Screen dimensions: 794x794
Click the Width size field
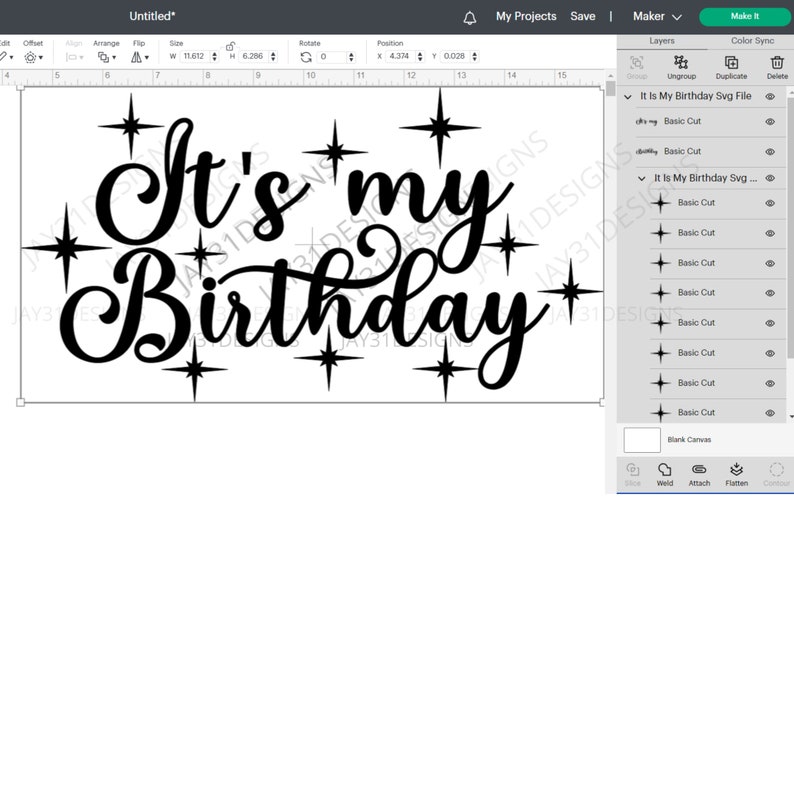194,57
